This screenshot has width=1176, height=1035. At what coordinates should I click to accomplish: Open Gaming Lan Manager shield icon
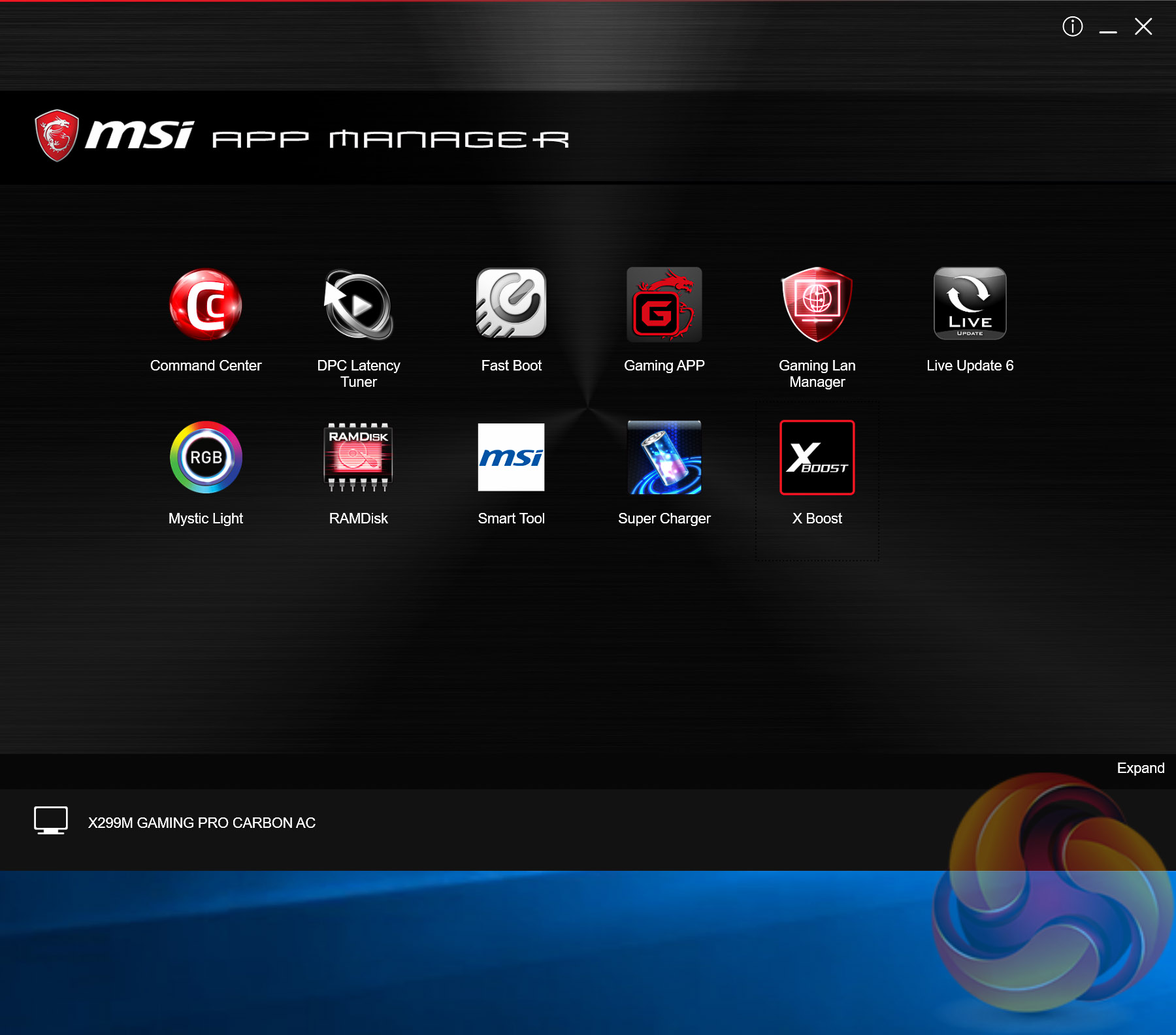(x=817, y=304)
